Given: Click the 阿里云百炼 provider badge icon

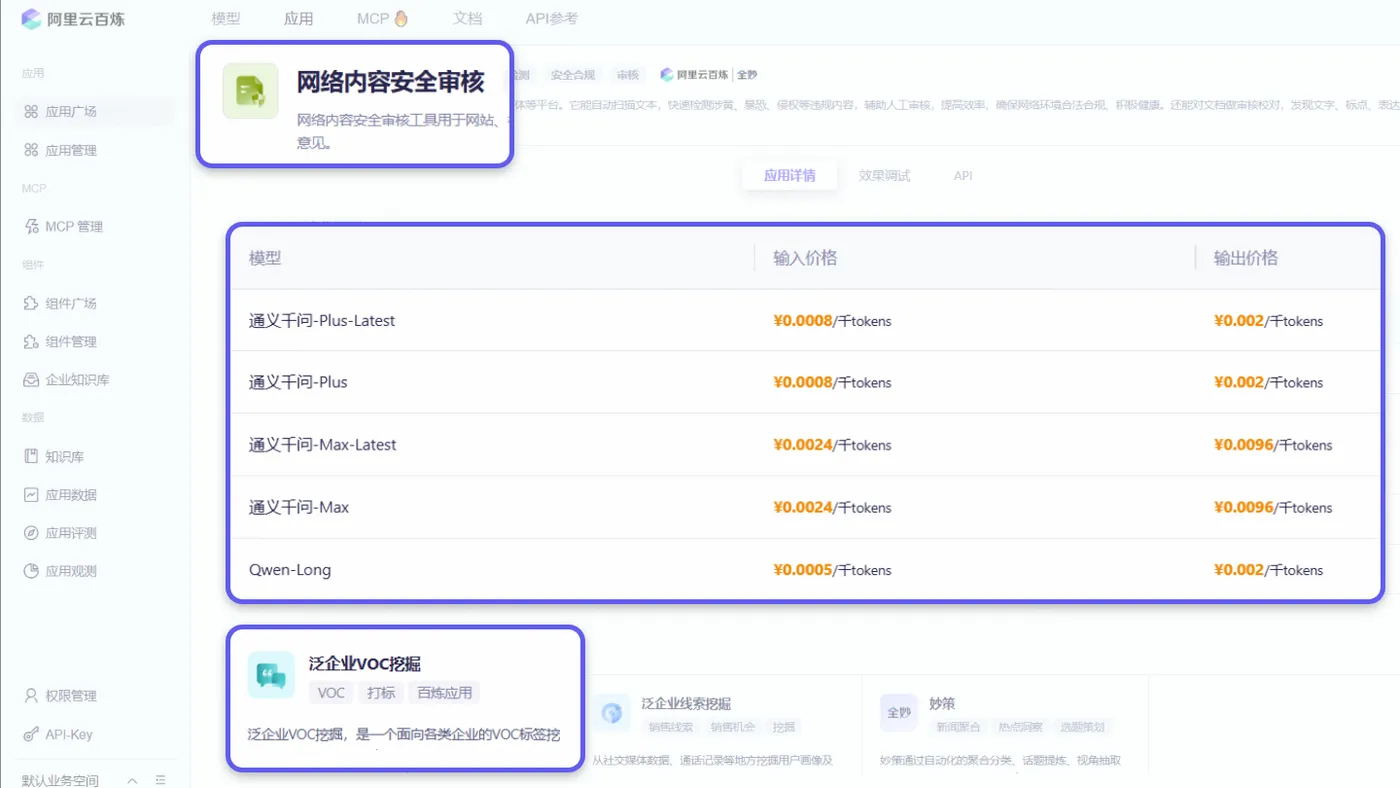Looking at the screenshot, I should coord(667,75).
